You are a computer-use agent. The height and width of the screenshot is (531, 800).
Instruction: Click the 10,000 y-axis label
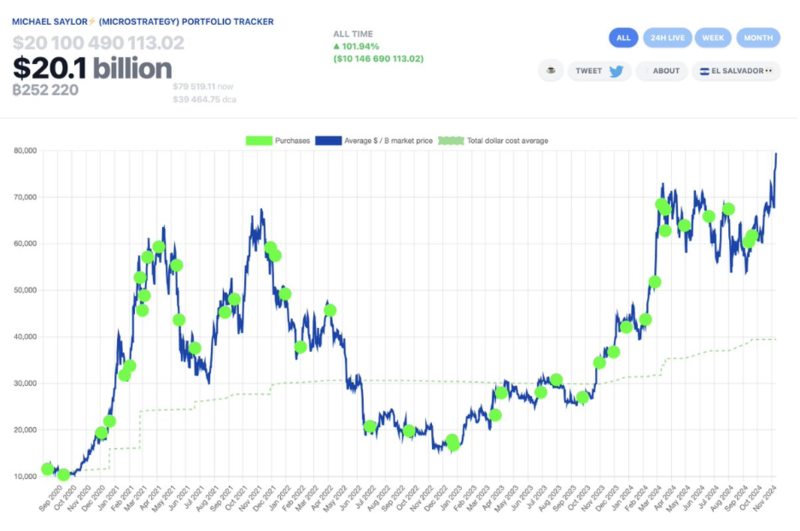25,476
